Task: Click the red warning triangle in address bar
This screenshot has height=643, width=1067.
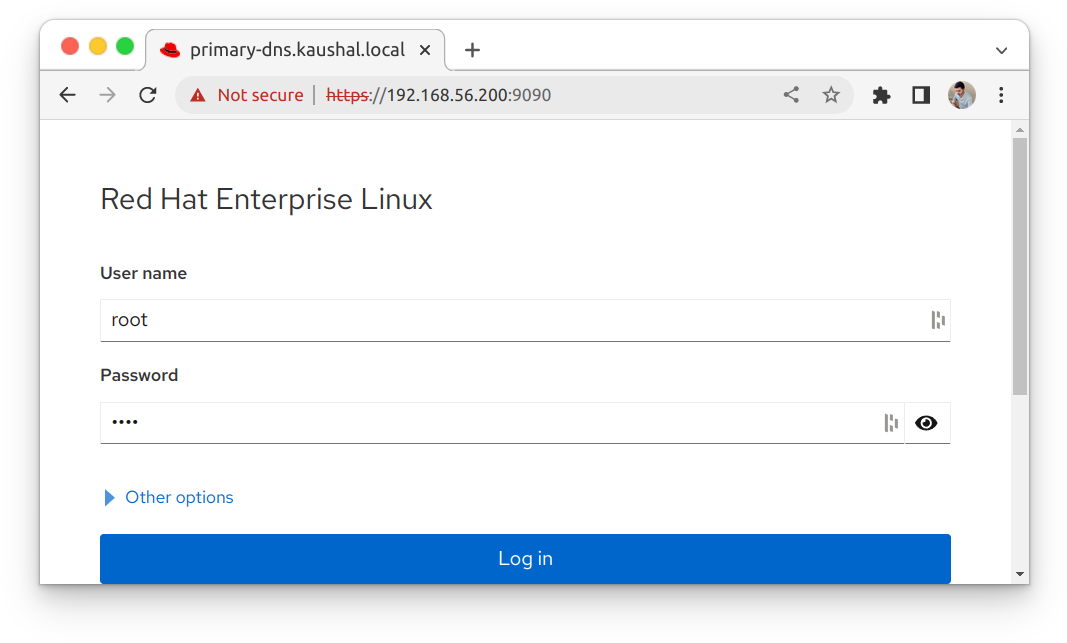Action: tap(197, 94)
